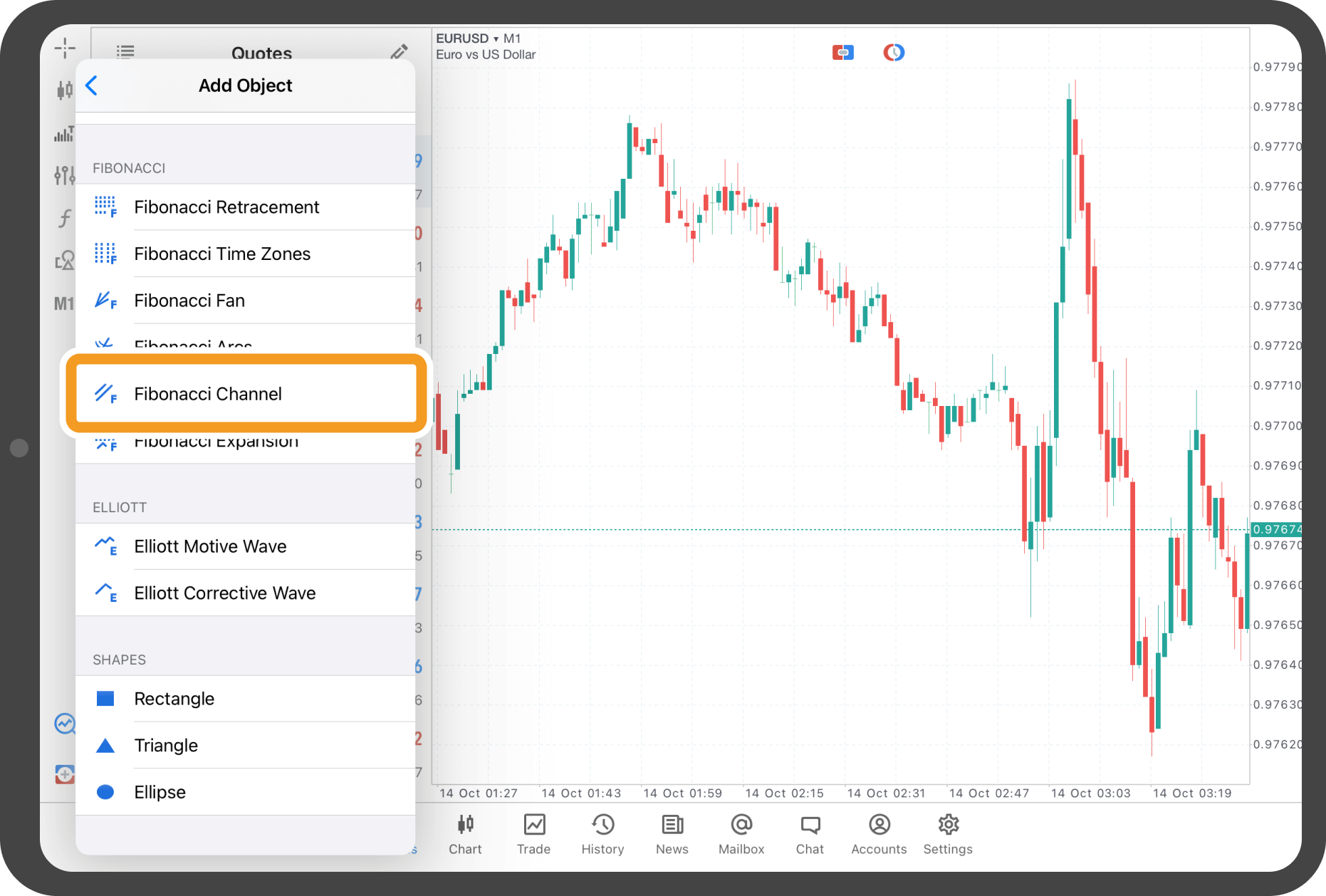Open objects shapes icon in sidebar
Image resolution: width=1326 pixels, height=896 pixels.
64,261
